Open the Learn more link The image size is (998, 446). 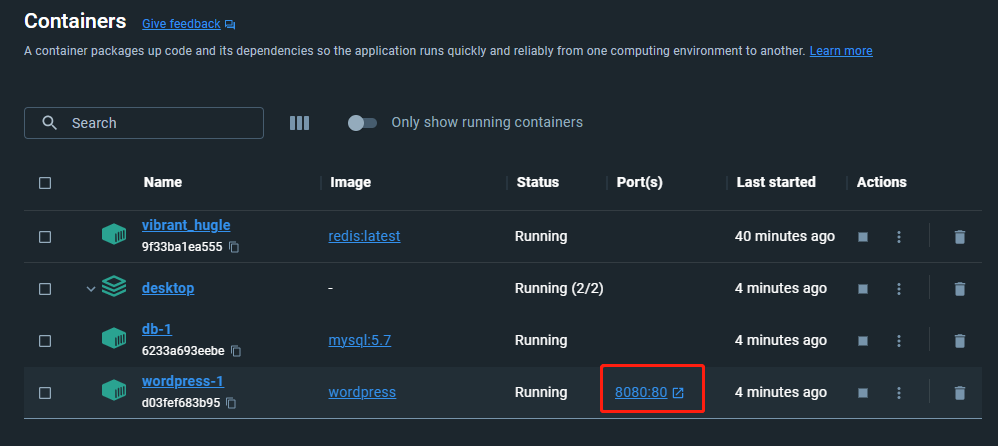pos(841,51)
